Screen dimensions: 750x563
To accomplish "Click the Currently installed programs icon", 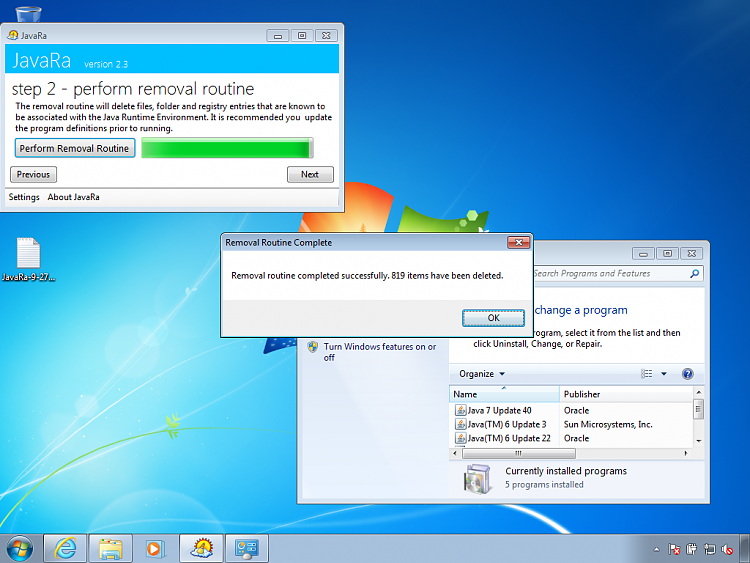I will (477, 478).
